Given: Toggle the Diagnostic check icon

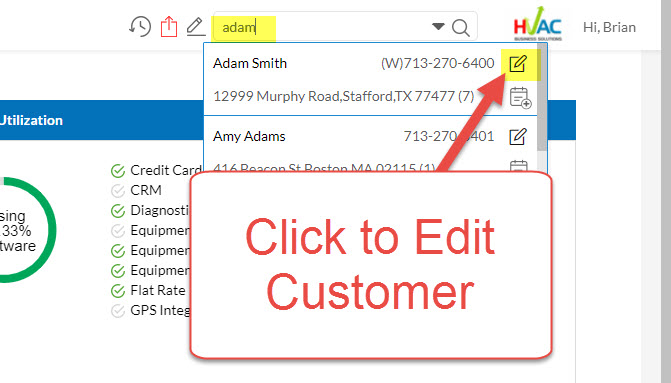Looking at the screenshot, I should 118,211.
